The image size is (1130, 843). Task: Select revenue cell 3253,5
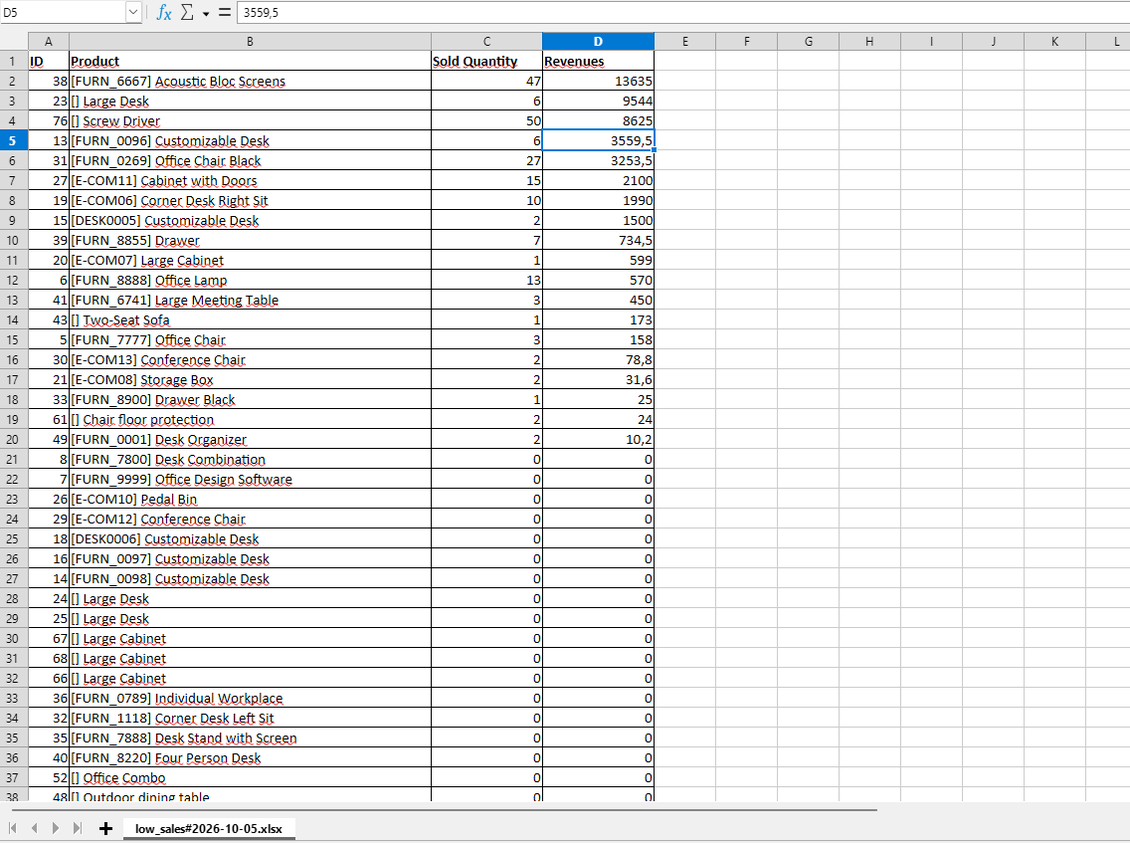point(598,161)
